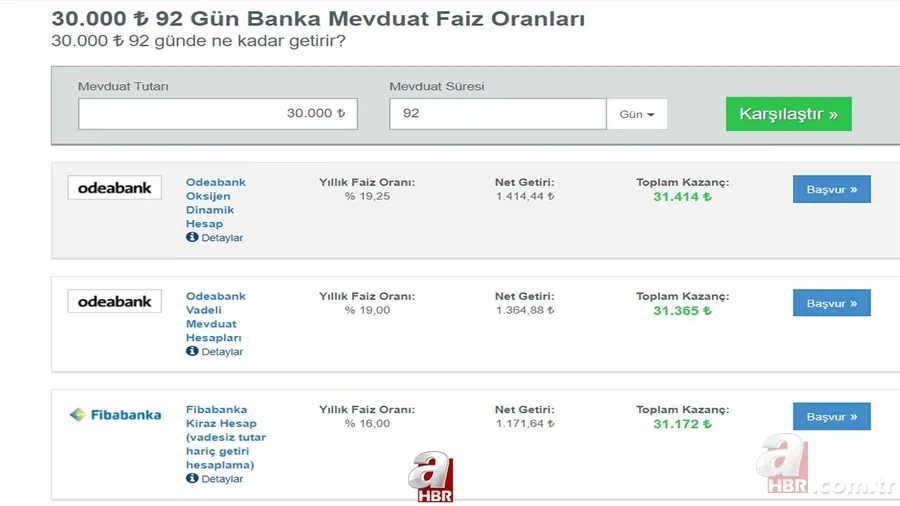900x506 pixels.
Task: Click the Mevduat Süresi duration input field
Action: pyautogui.click(x=498, y=114)
